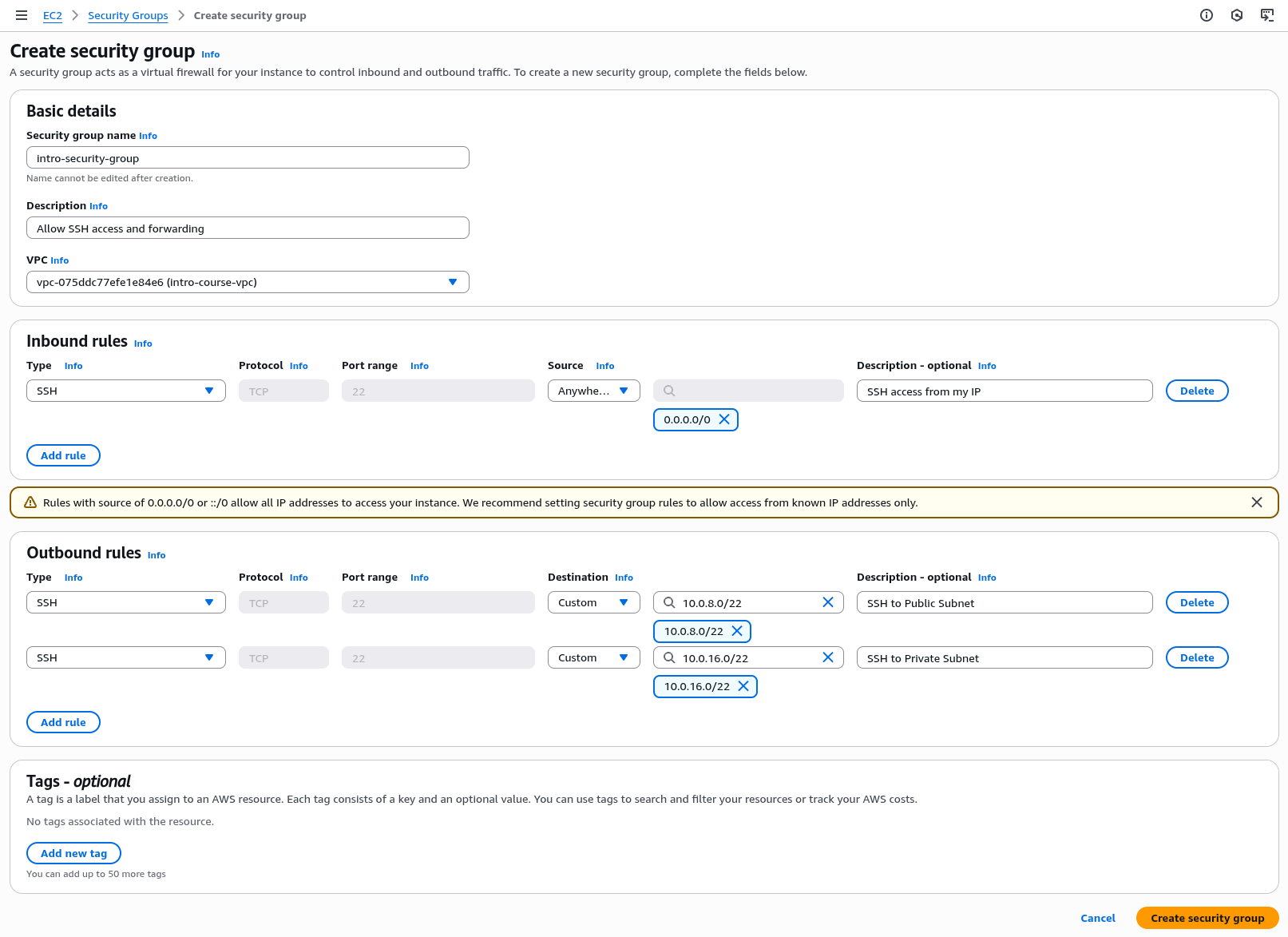This screenshot has height=937, width=1288.
Task: Navigate to Security Groups breadcrumb
Action: (128, 15)
